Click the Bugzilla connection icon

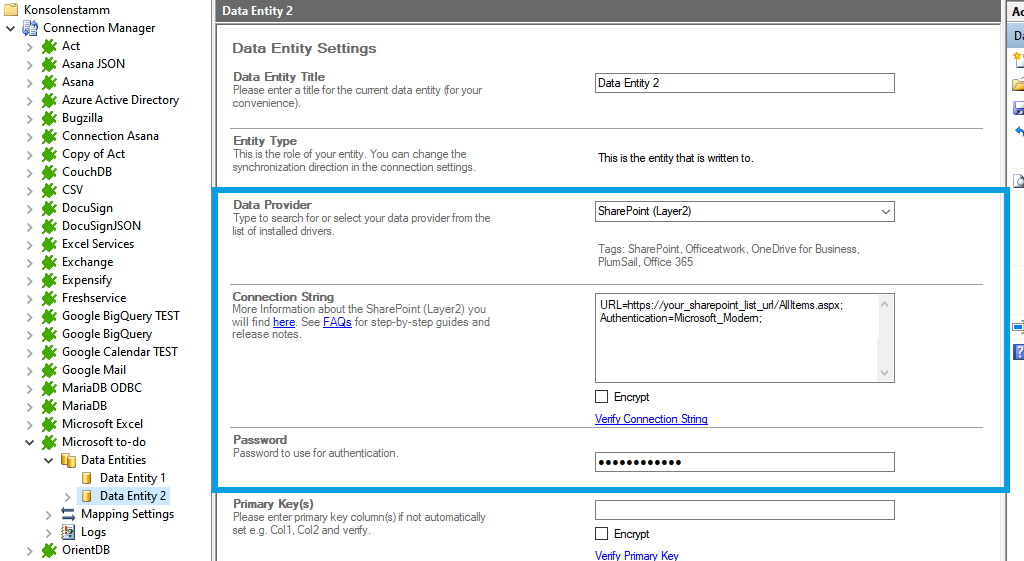coord(49,118)
